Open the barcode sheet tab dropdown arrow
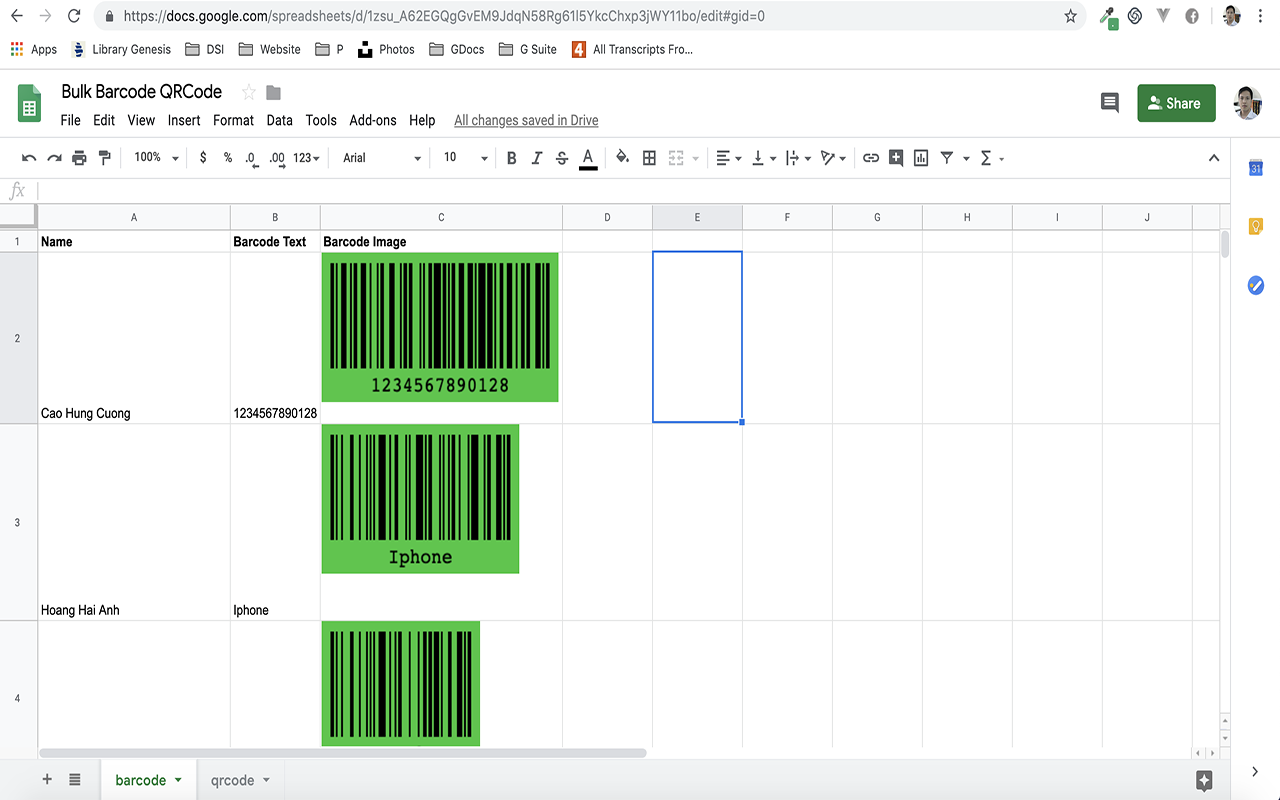Image resolution: width=1280 pixels, height=800 pixels. tap(178, 780)
